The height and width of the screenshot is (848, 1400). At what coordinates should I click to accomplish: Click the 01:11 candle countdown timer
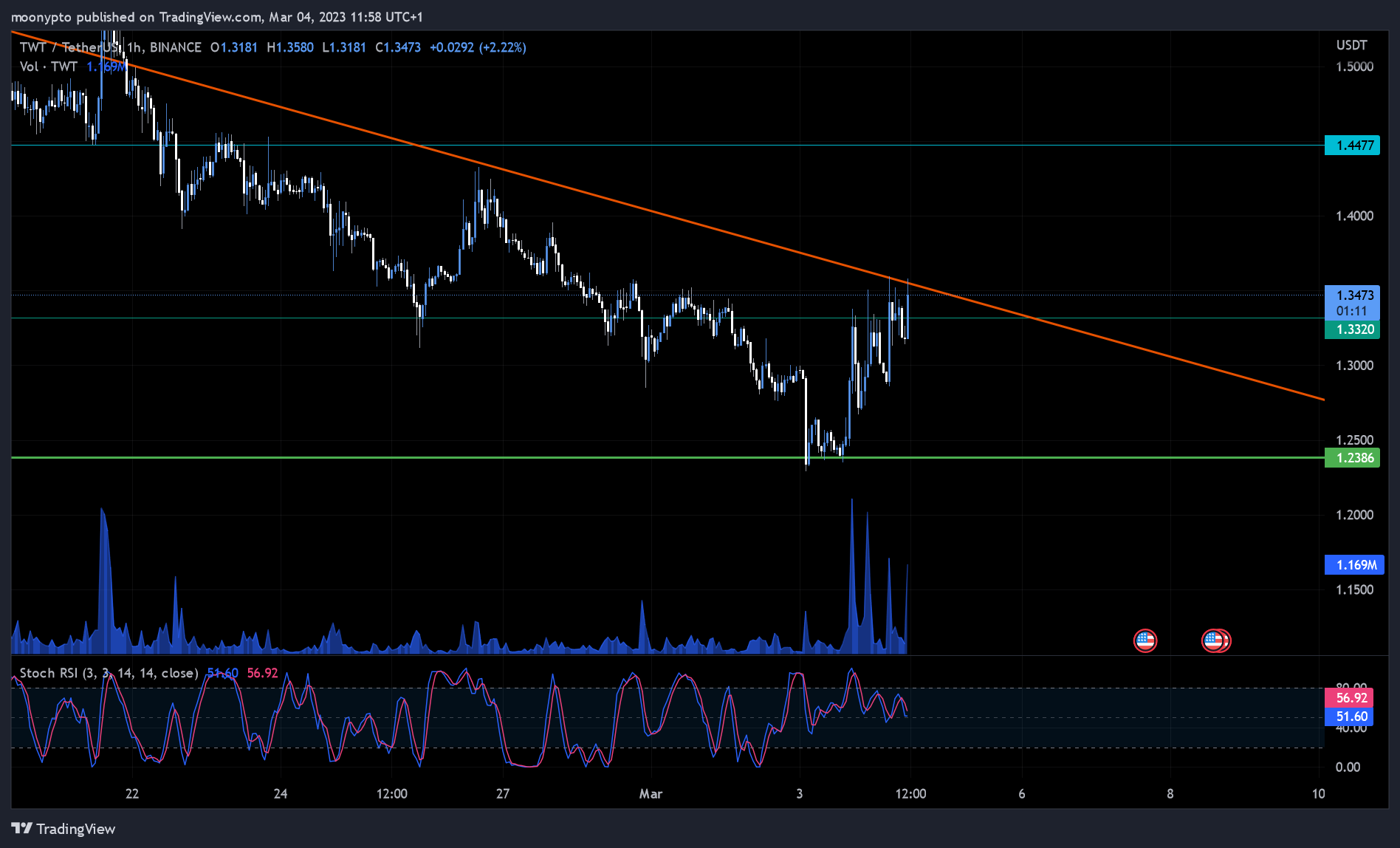(1353, 312)
